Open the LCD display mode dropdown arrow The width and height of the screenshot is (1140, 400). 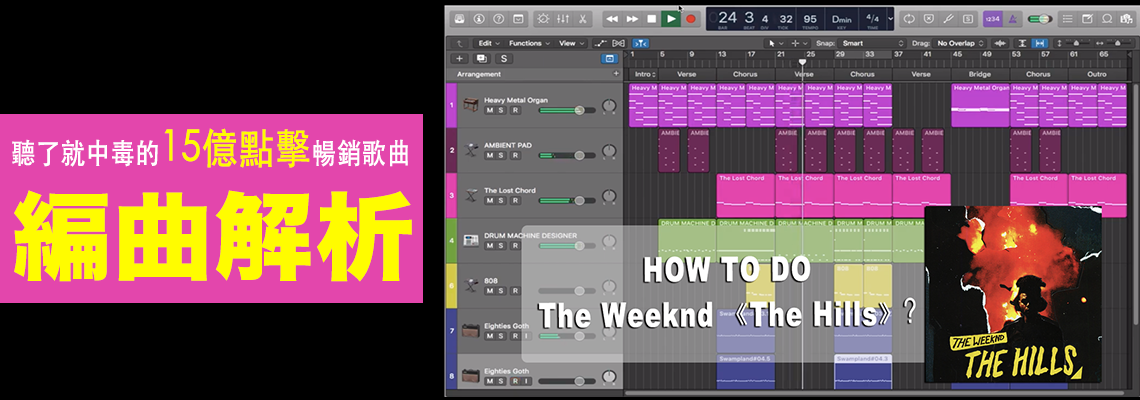coord(891,19)
